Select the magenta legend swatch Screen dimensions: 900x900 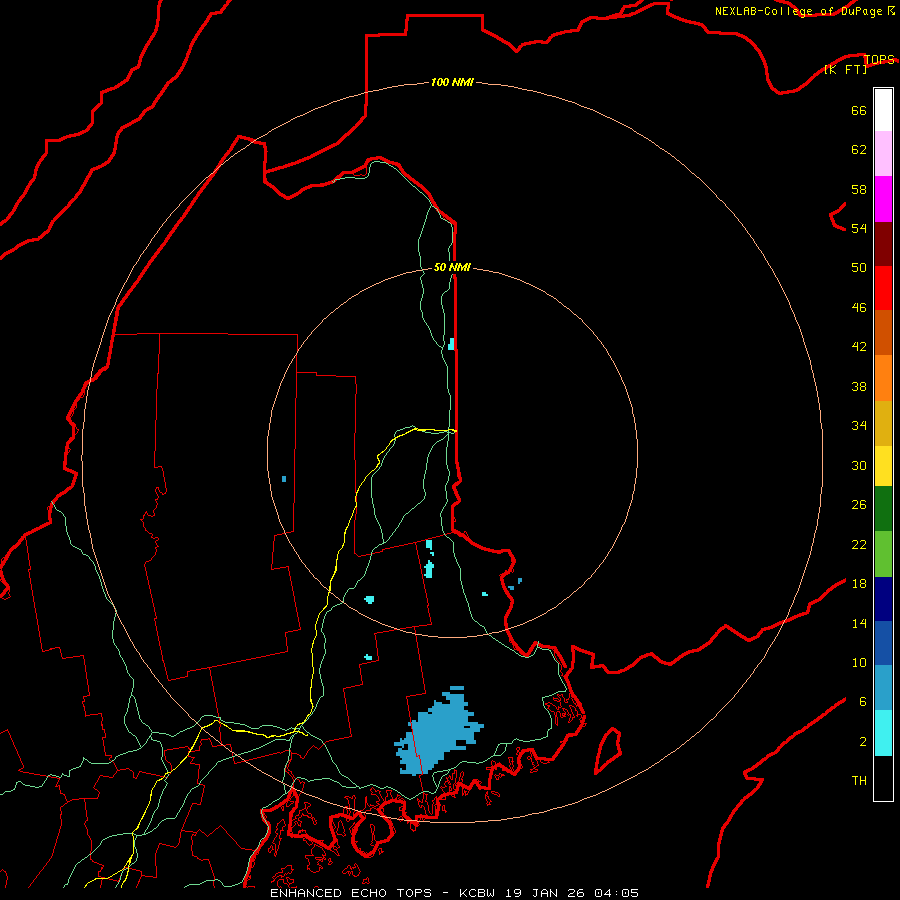coord(883,199)
